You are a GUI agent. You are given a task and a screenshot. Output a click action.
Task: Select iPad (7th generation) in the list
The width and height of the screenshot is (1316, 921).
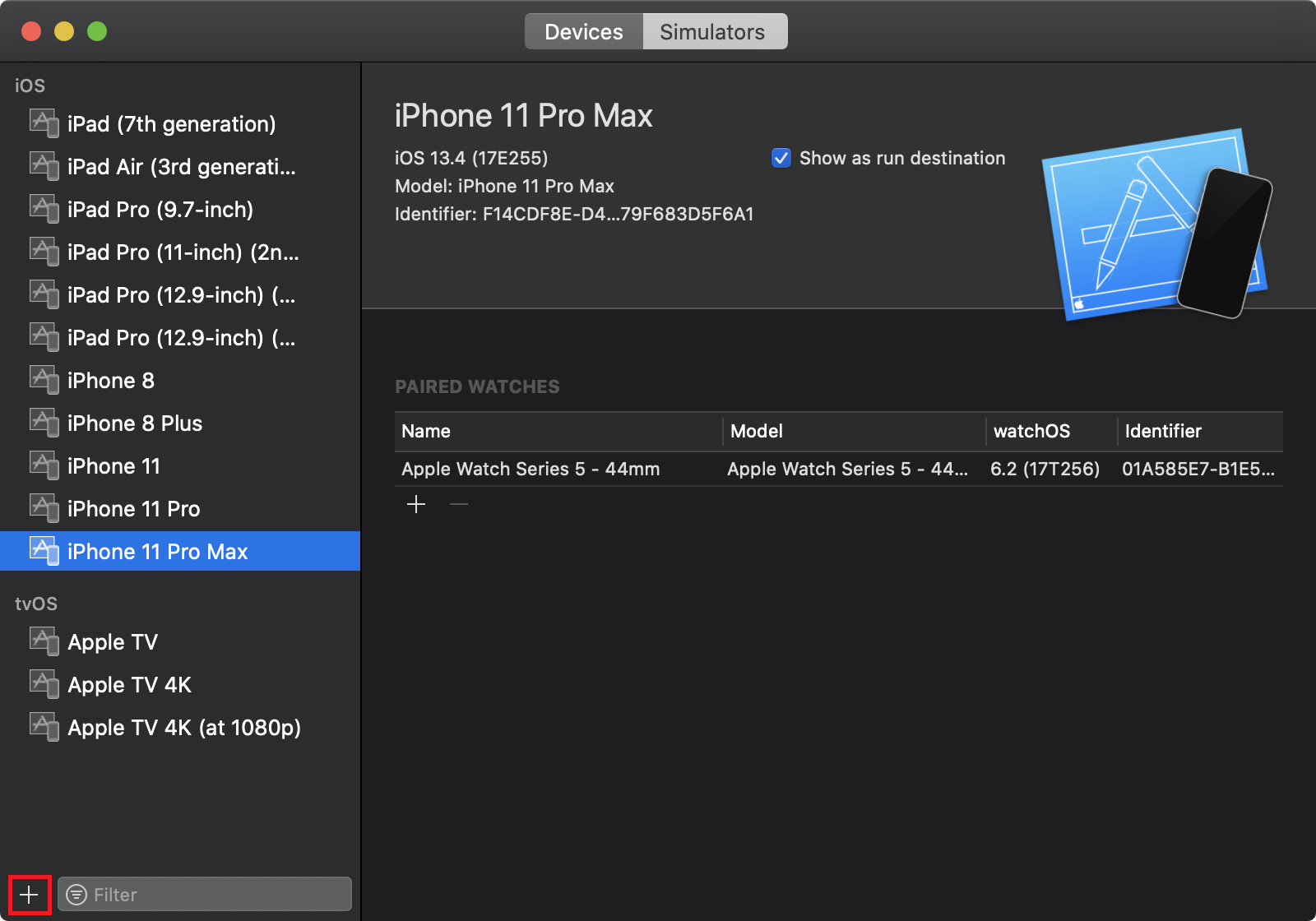tap(180, 123)
